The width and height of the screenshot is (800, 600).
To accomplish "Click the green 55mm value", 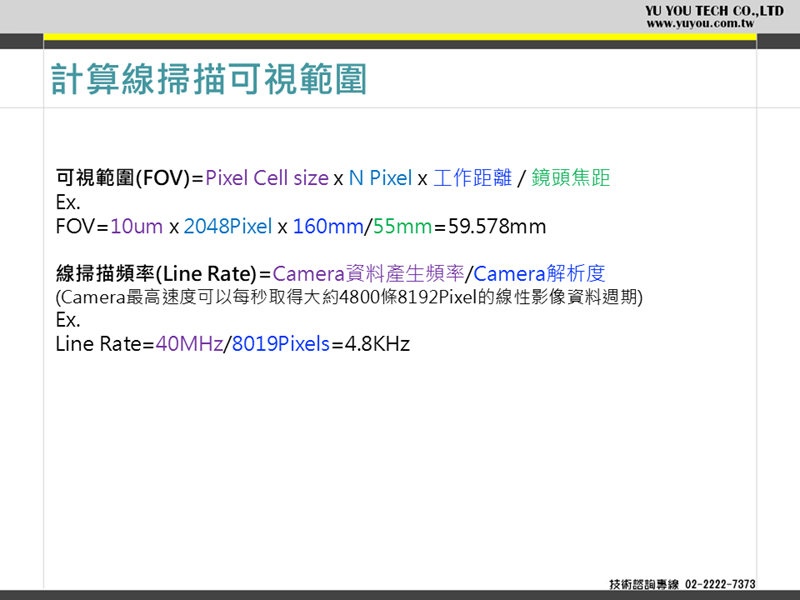I will [x=402, y=226].
